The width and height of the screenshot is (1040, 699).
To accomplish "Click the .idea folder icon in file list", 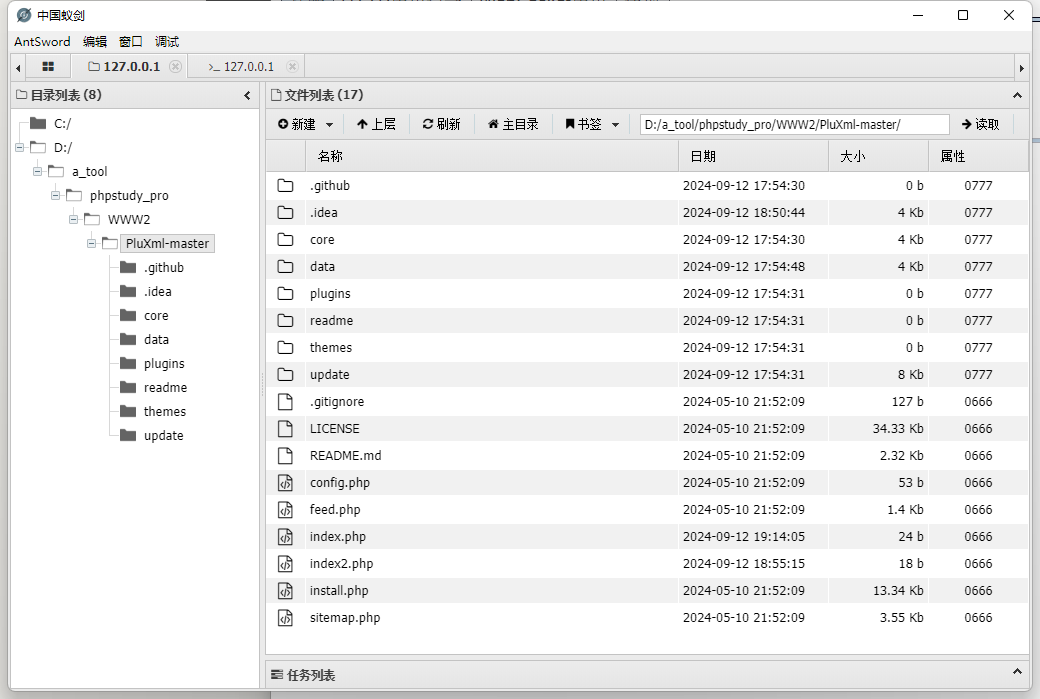I will pos(285,212).
